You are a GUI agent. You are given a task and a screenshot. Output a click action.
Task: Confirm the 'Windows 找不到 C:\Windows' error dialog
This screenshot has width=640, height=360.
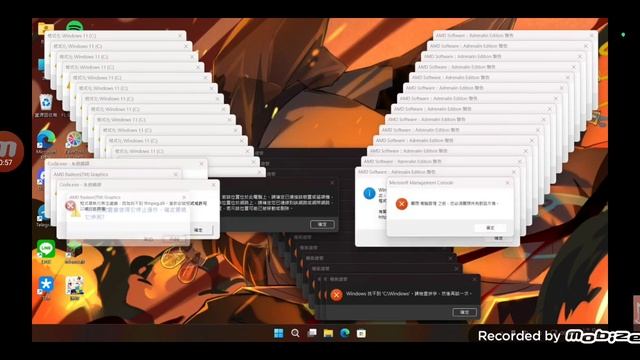click(464, 312)
